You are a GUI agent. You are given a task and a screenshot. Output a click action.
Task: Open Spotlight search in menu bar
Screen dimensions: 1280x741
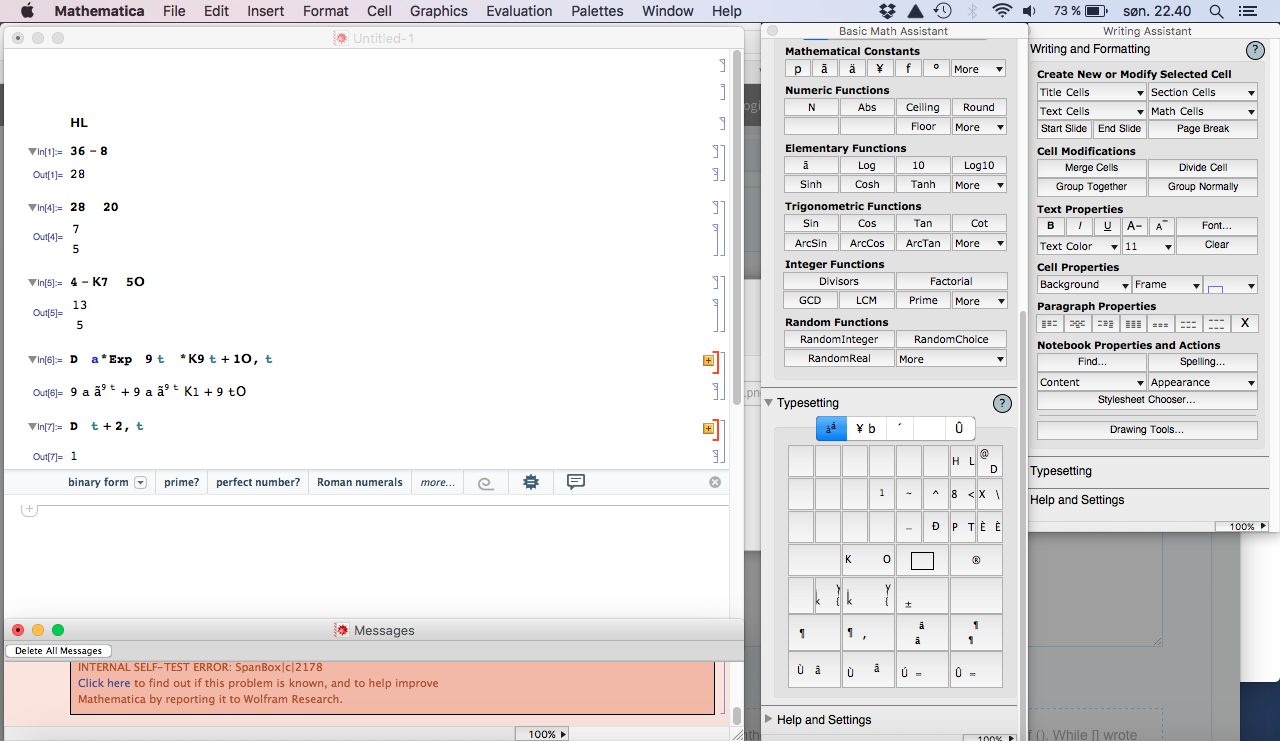[x=1216, y=11]
